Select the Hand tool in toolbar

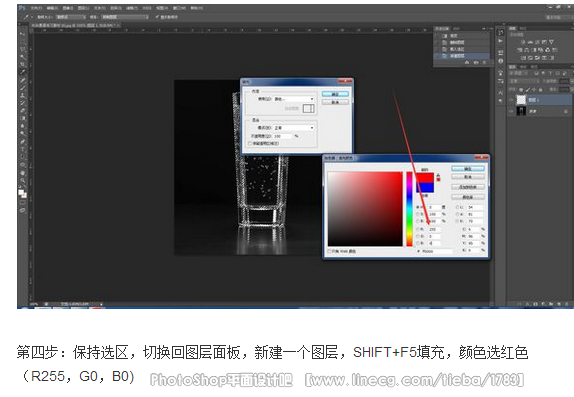[23, 172]
